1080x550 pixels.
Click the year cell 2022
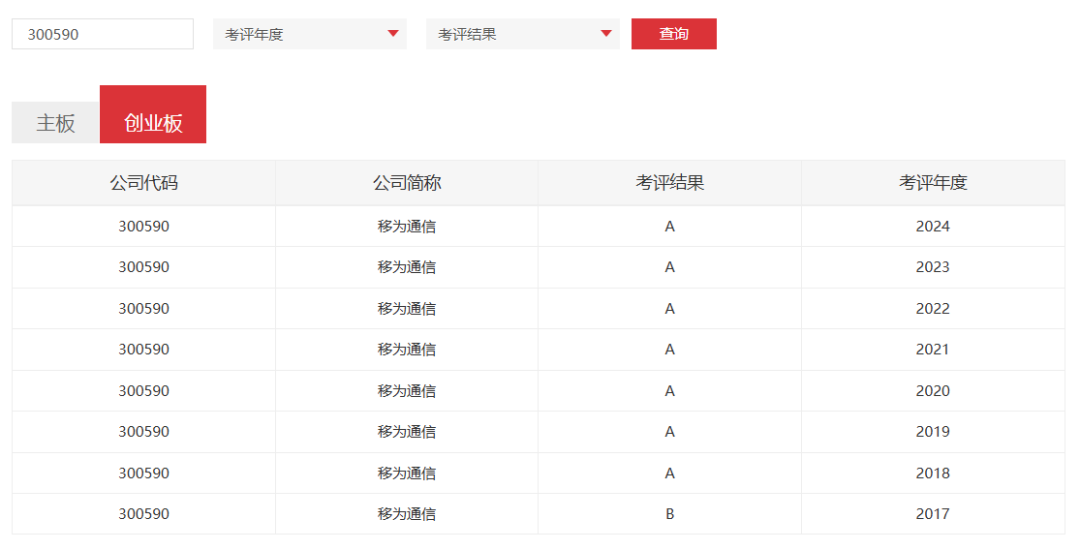[933, 308]
